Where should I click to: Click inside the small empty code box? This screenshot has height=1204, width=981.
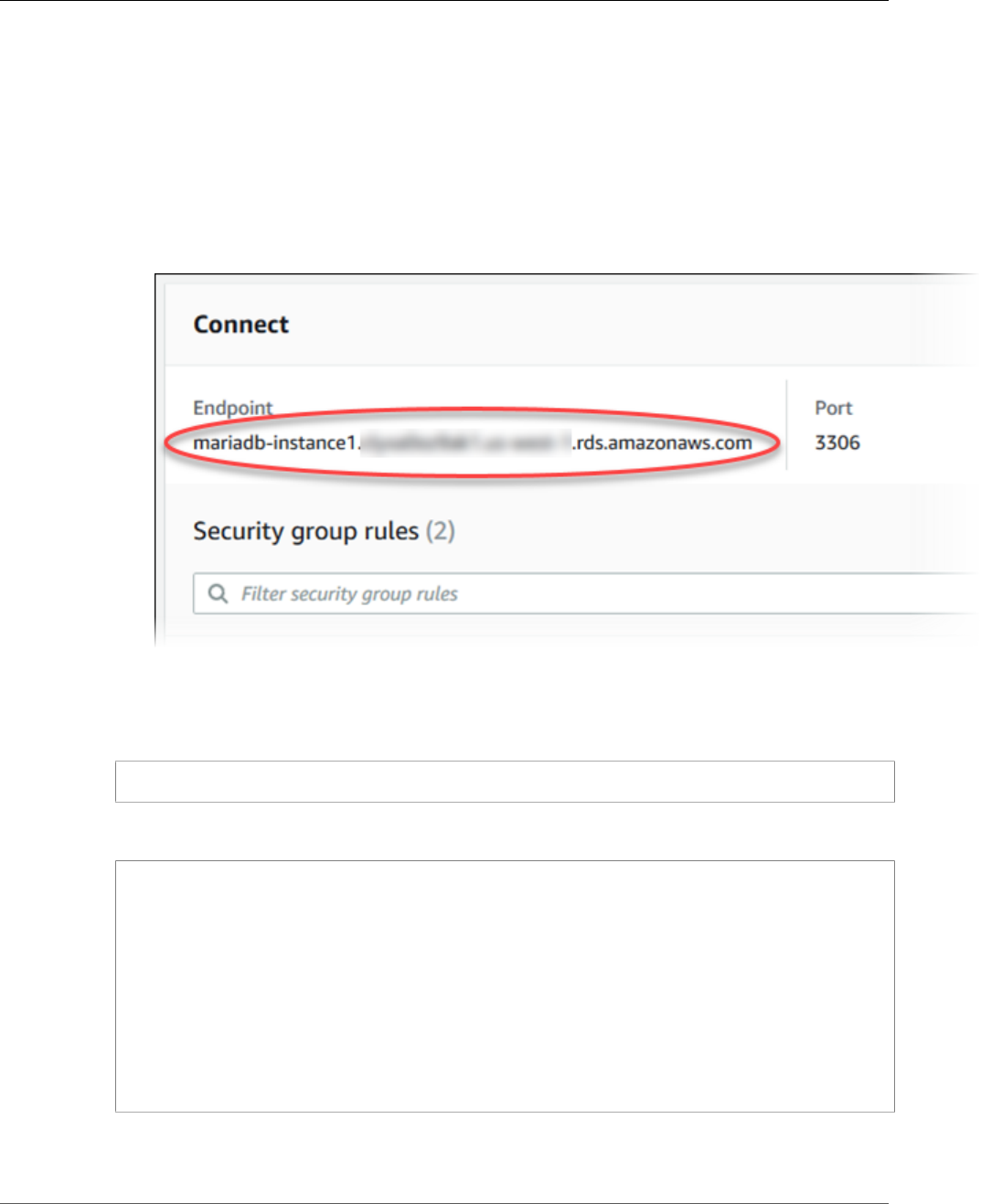[x=505, y=782]
